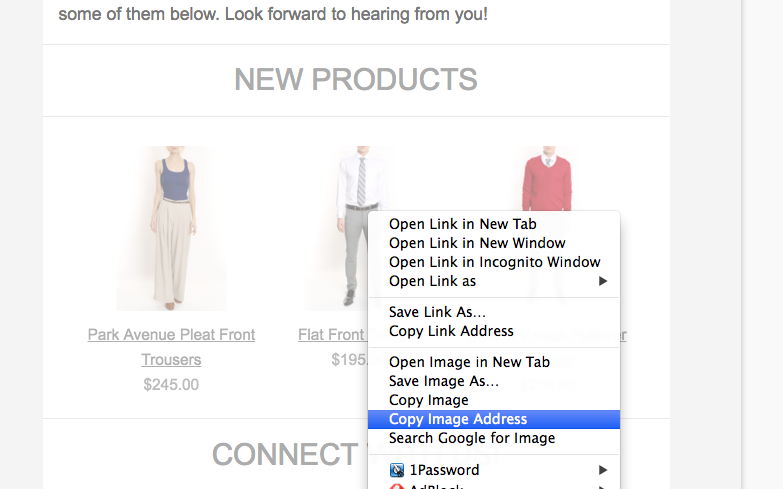Expand the 1Password submenu arrow
The width and height of the screenshot is (783, 489).
pos(603,470)
